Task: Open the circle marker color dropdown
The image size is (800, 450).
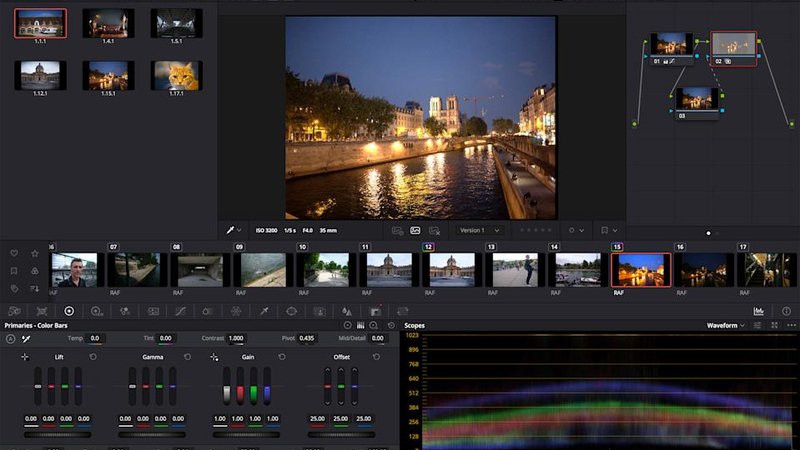Action: click(576, 231)
